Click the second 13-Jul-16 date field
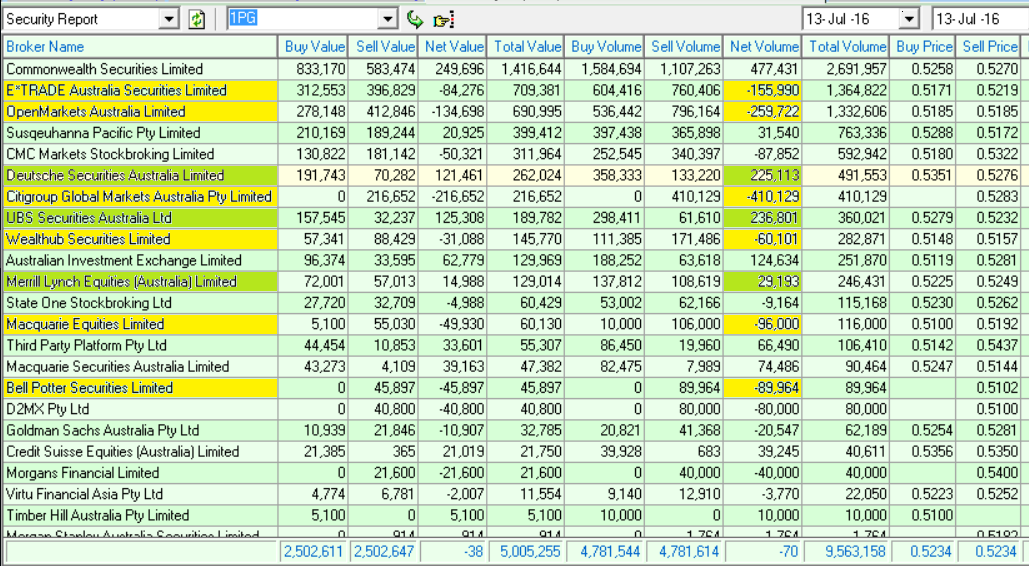 click(979, 19)
